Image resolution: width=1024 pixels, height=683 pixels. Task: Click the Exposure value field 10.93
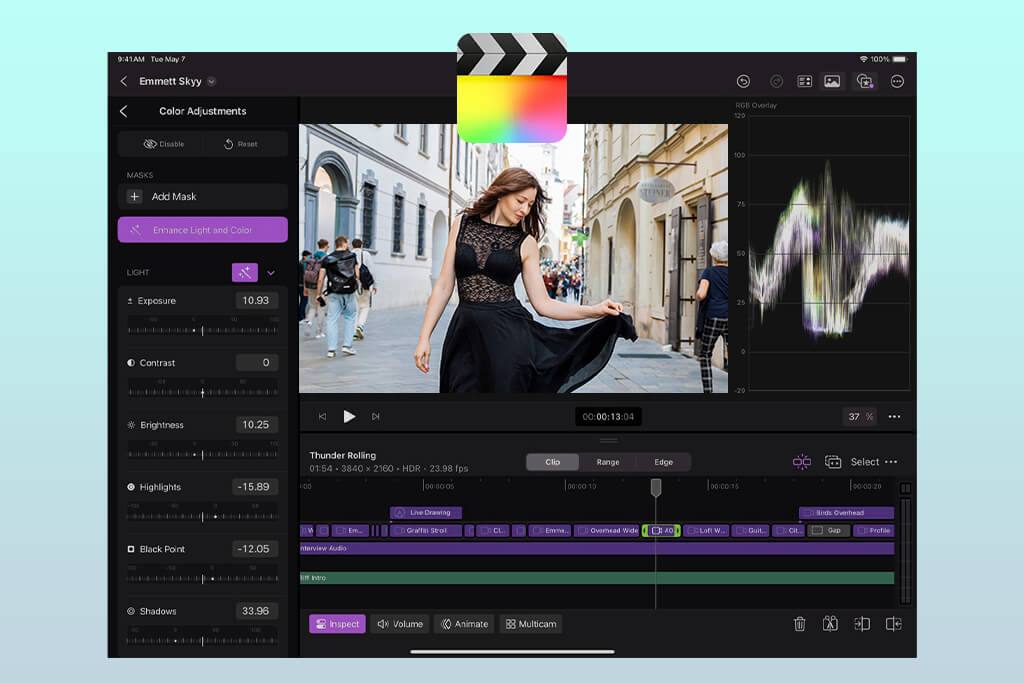coord(256,300)
